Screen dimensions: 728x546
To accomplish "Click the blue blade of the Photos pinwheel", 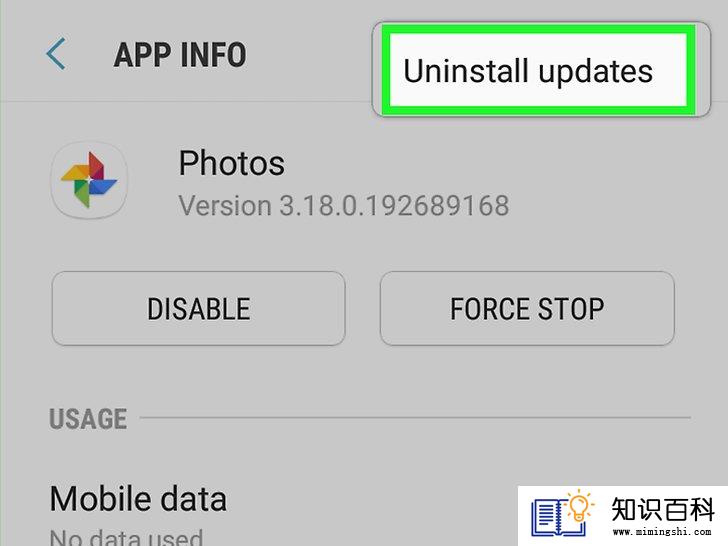I will 103,187.
